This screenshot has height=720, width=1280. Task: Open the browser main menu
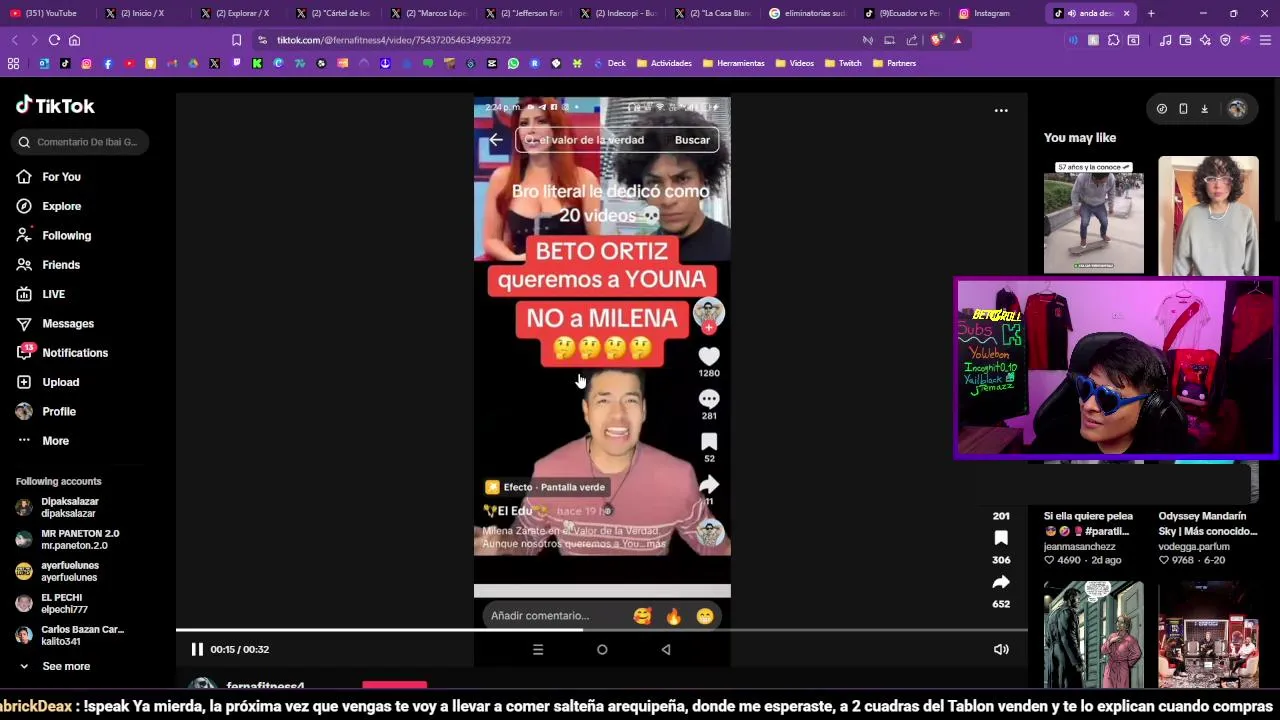(1265, 40)
